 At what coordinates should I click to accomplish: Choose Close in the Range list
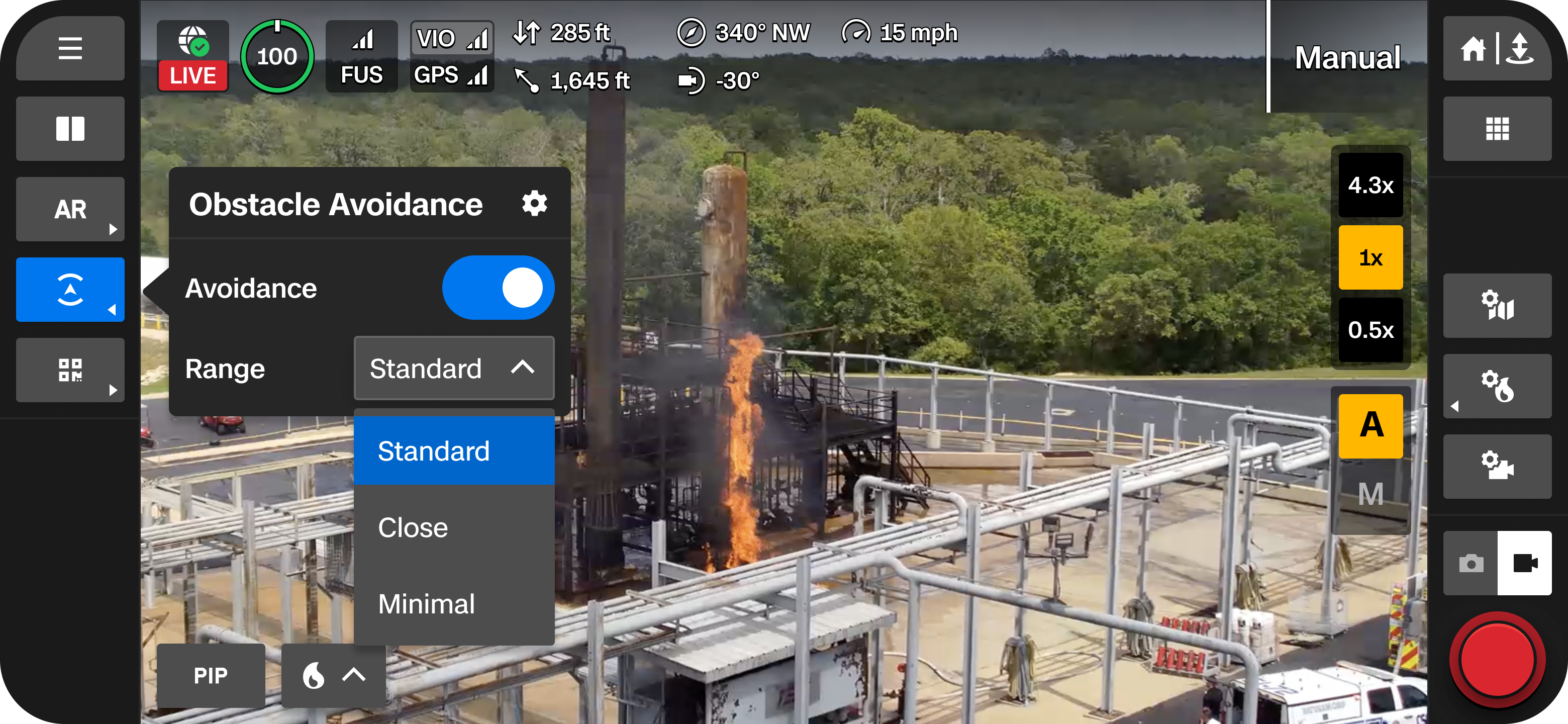[454, 527]
